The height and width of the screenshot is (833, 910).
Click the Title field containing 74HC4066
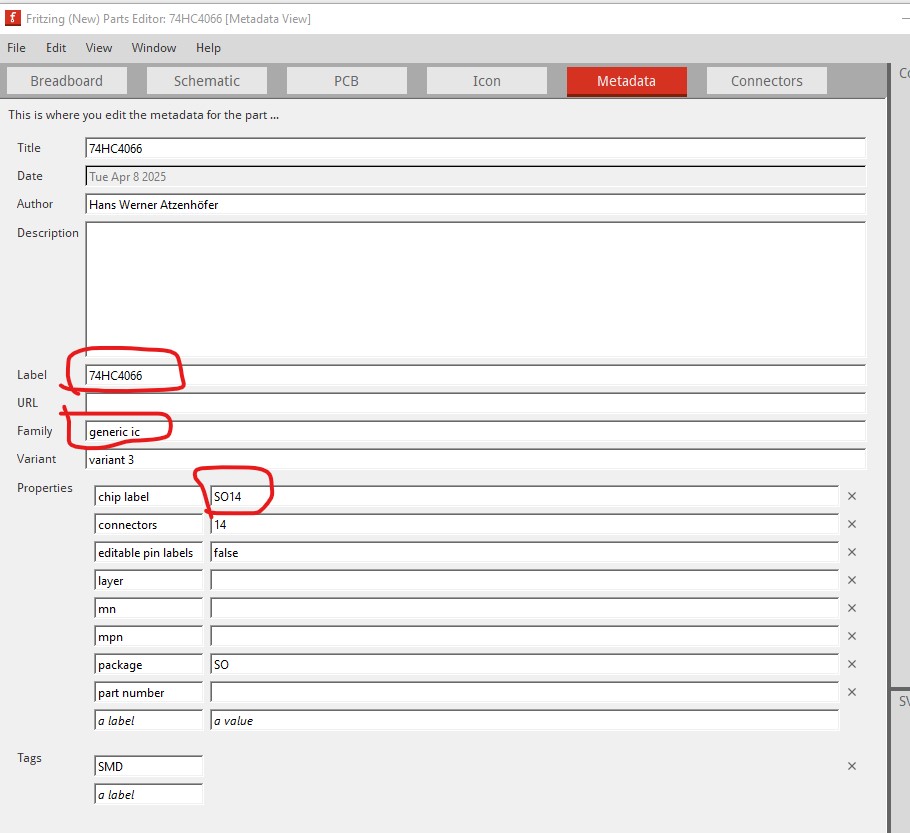475,148
